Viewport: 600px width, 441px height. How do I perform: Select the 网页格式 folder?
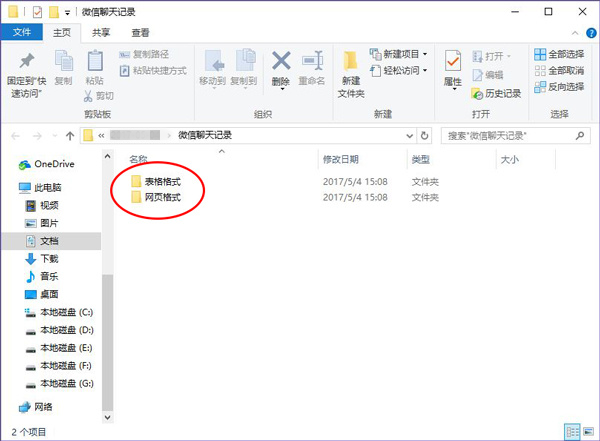156,197
